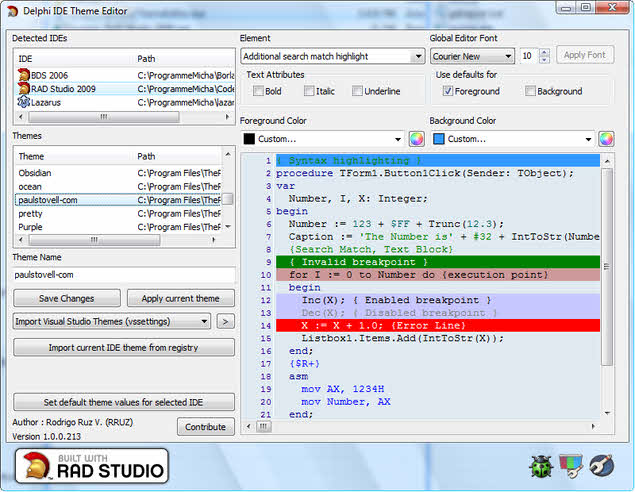Image resolution: width=635 pixels, height=492 pixels.
Task: Click the Disabled breakpoint line 13
Action: click(438, 313)
